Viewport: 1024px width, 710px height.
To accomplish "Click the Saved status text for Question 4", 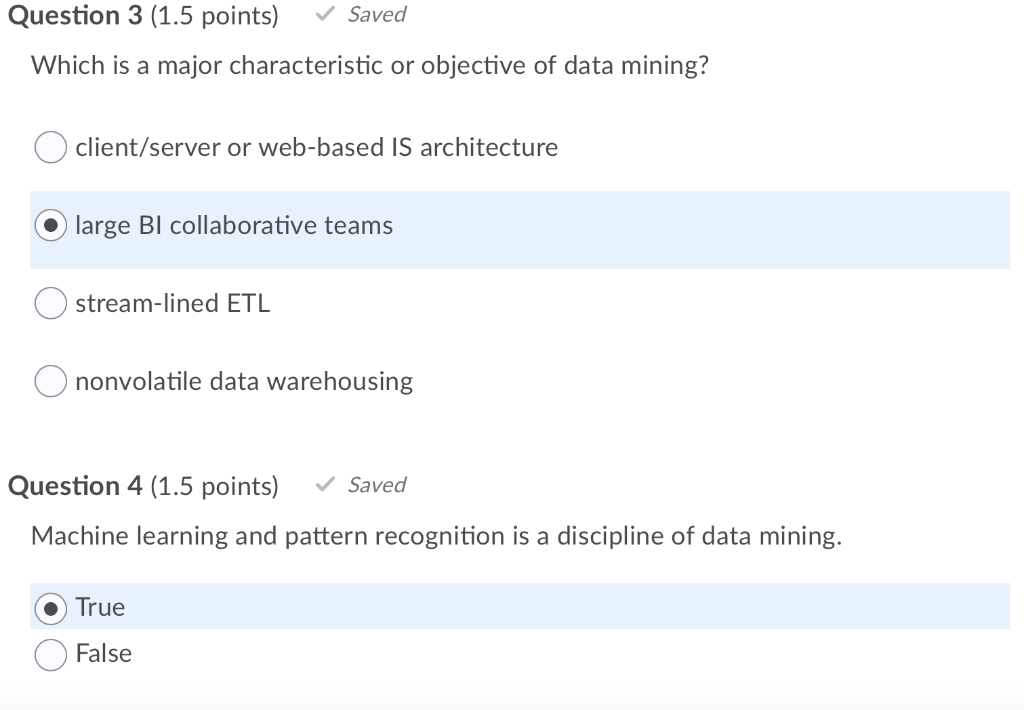I will (x=377, y=484).
